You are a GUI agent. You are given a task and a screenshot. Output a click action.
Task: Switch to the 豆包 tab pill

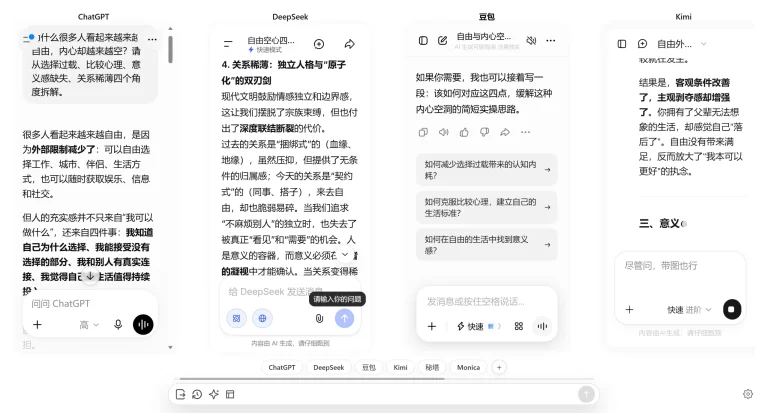(x=369, y=367)
